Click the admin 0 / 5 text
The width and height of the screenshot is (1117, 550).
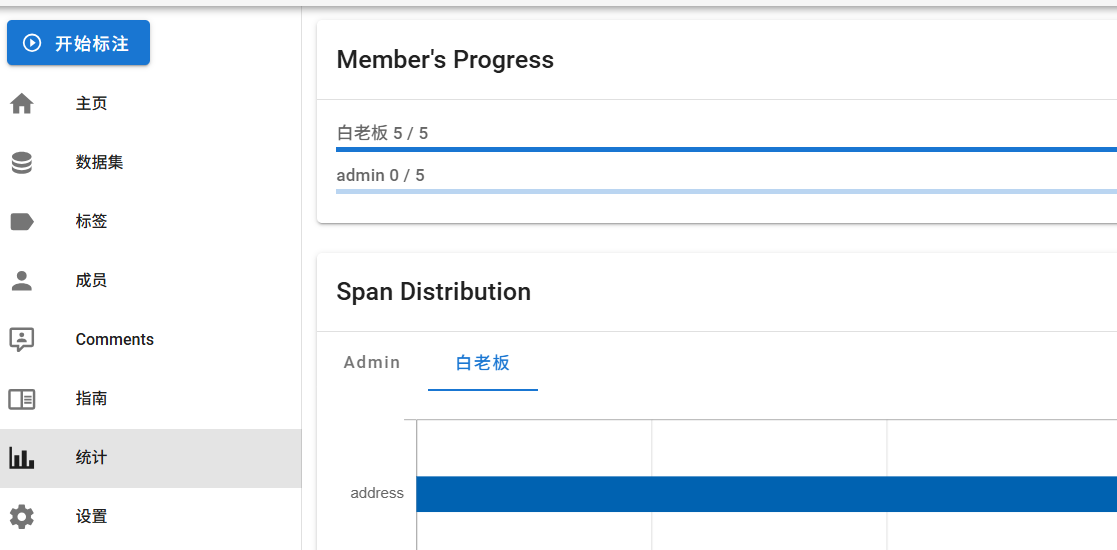[x=380, y=175]
